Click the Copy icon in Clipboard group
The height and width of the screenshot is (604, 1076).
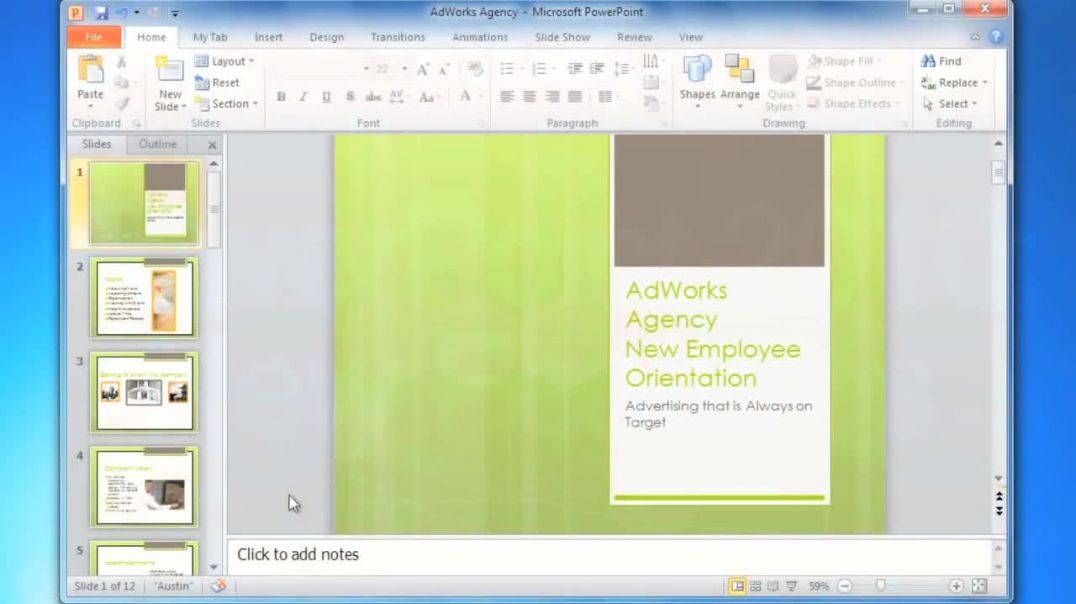coord(121,83)
